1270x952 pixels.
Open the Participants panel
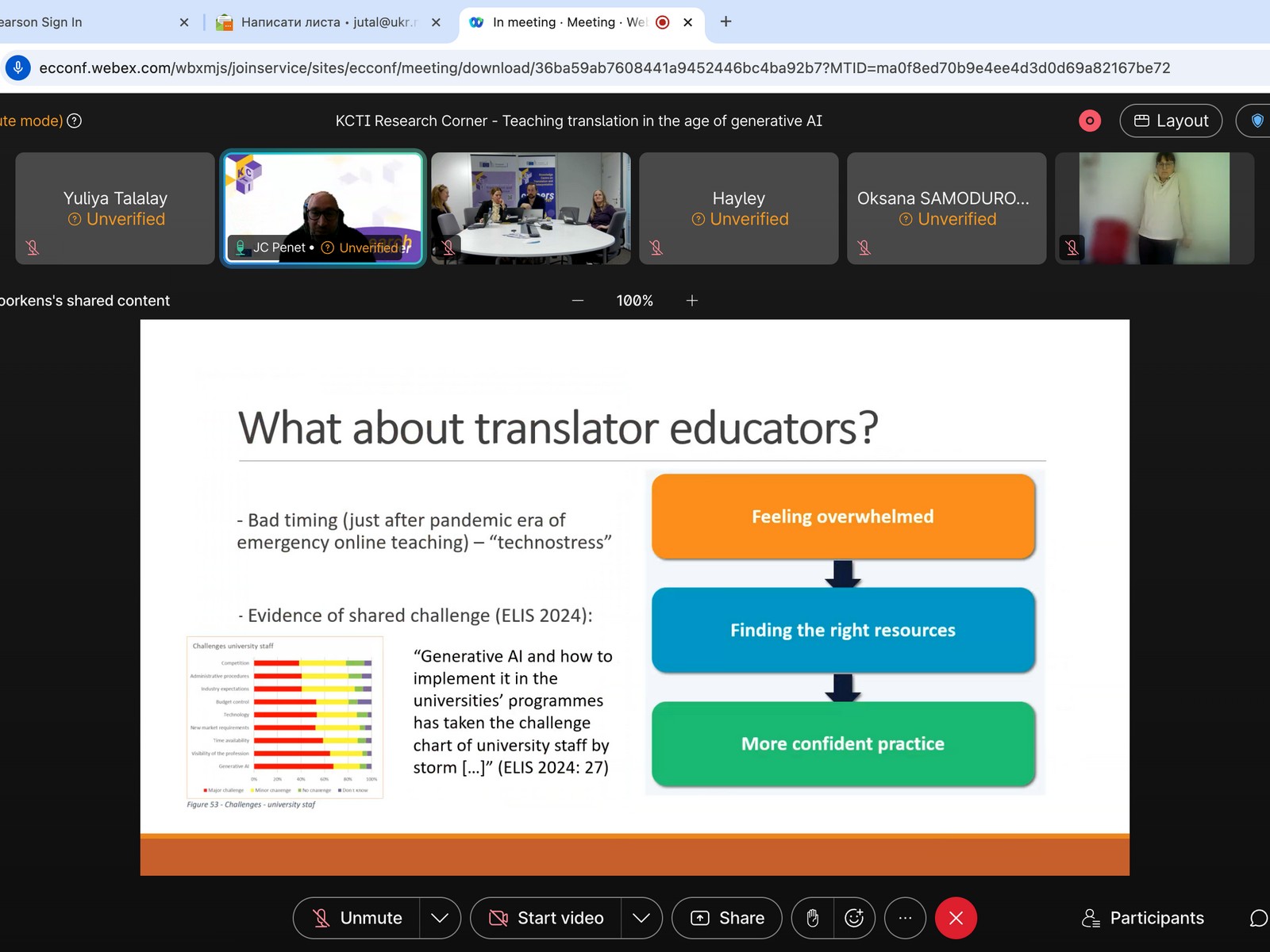pyautogui.click(x=1143, y=918)
